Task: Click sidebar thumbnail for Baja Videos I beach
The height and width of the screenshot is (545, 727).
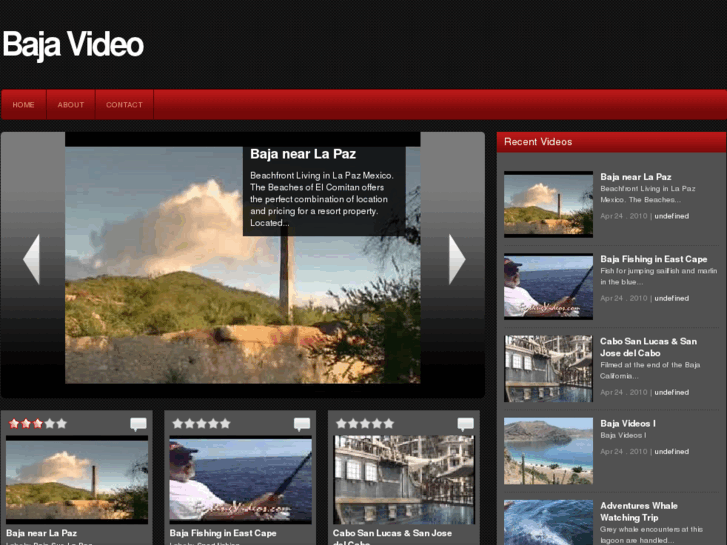Action: click(x=548, y=451)
